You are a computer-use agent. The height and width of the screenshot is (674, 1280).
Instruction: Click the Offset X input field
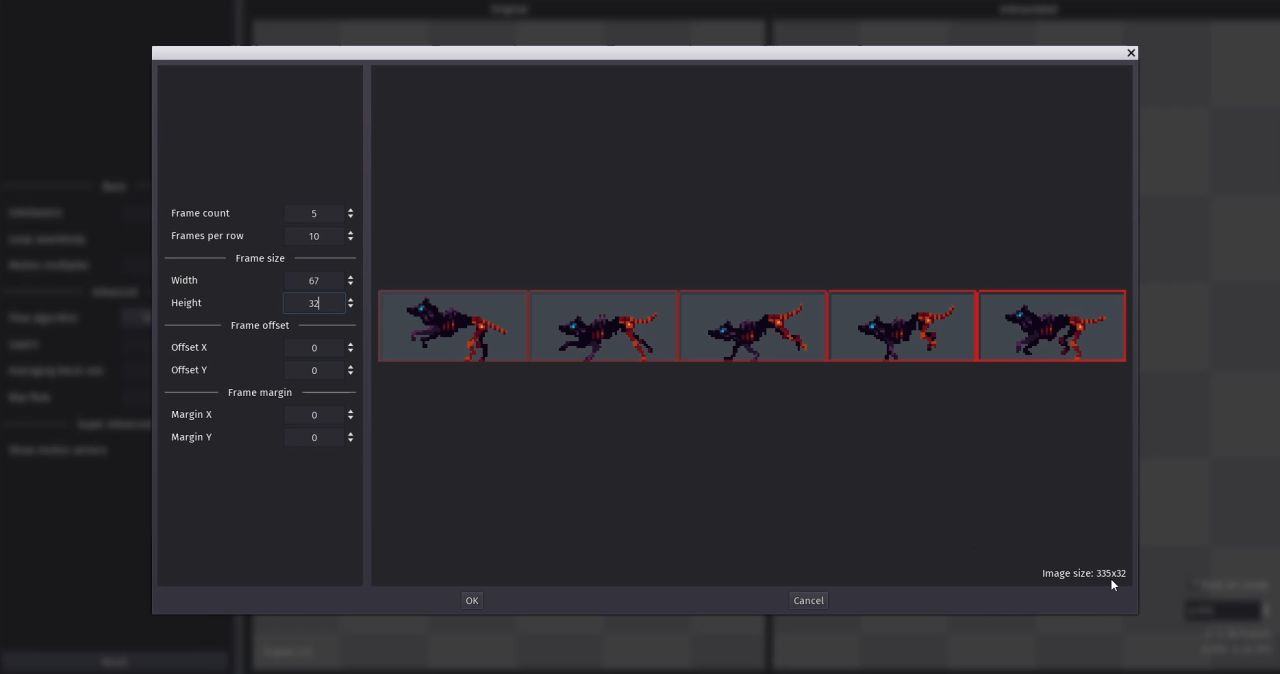tap(314, 347)
